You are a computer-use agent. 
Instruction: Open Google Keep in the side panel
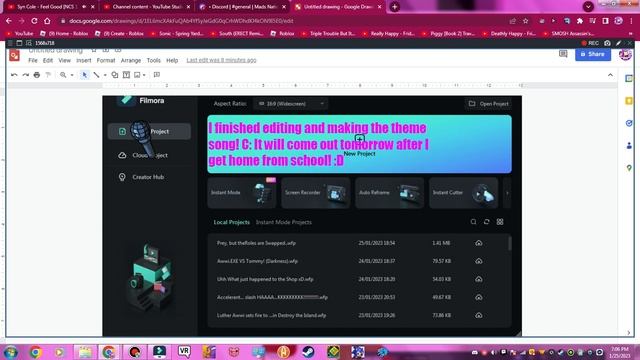tap(629, 101)
